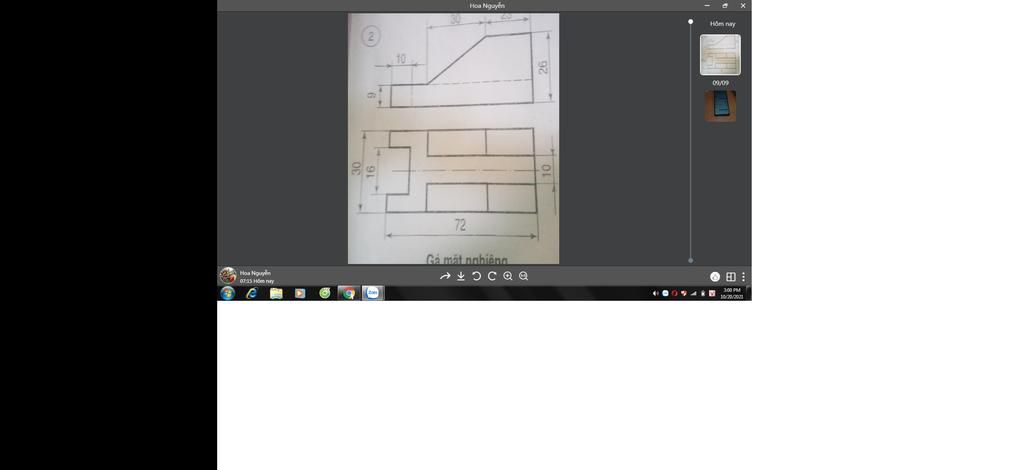The image size is (1024, 470).
Task: Download the image with the download icon
Action: pyautogui.click(x=460, y=276)
